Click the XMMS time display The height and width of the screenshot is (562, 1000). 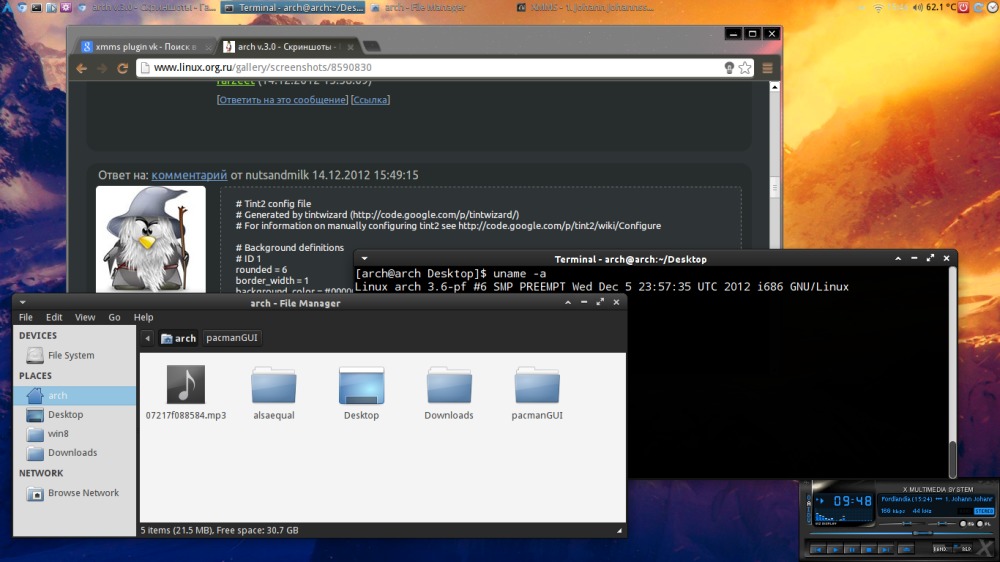point(853,501)
